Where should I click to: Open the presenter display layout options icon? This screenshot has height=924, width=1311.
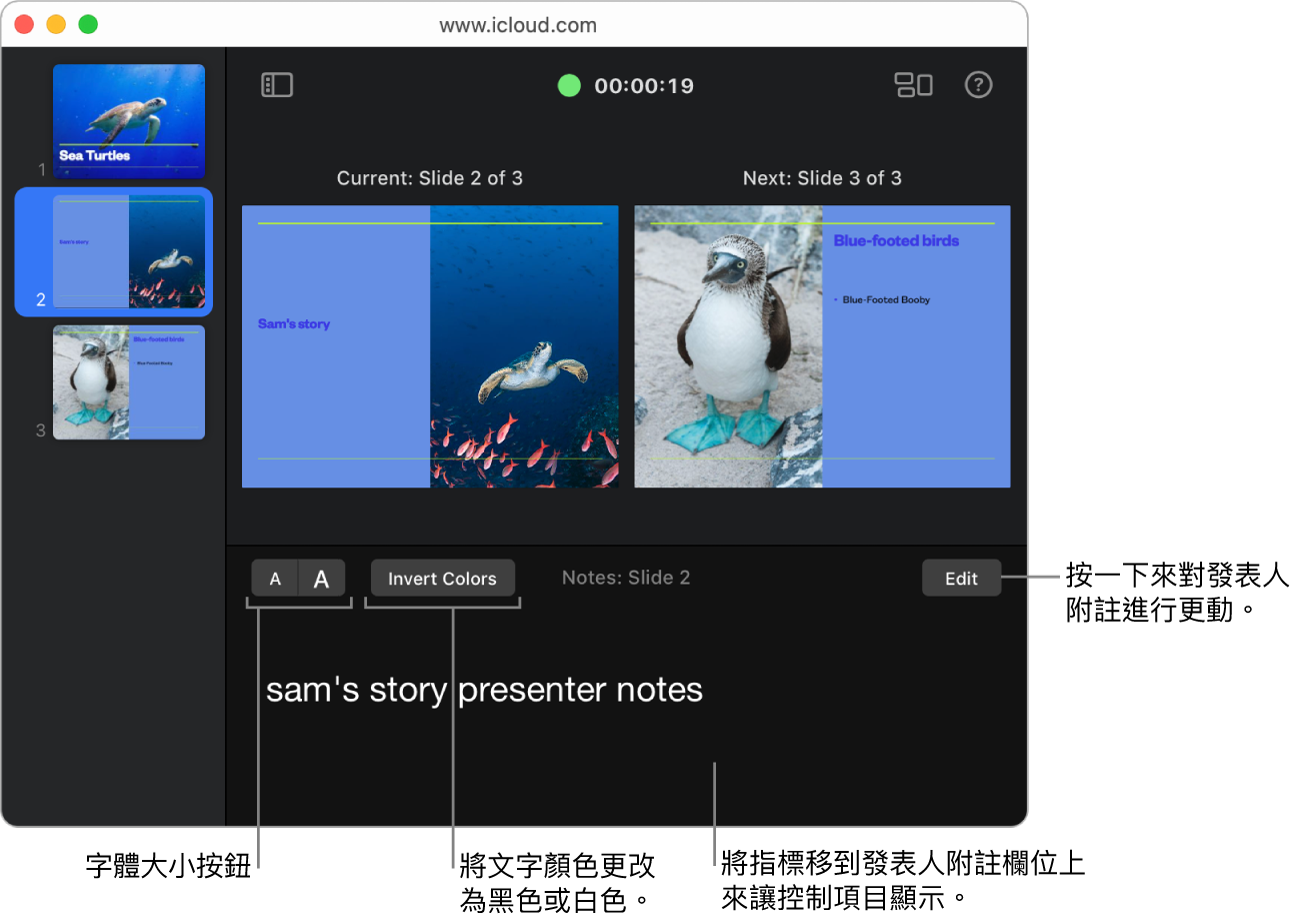click(x=913, y=85)
